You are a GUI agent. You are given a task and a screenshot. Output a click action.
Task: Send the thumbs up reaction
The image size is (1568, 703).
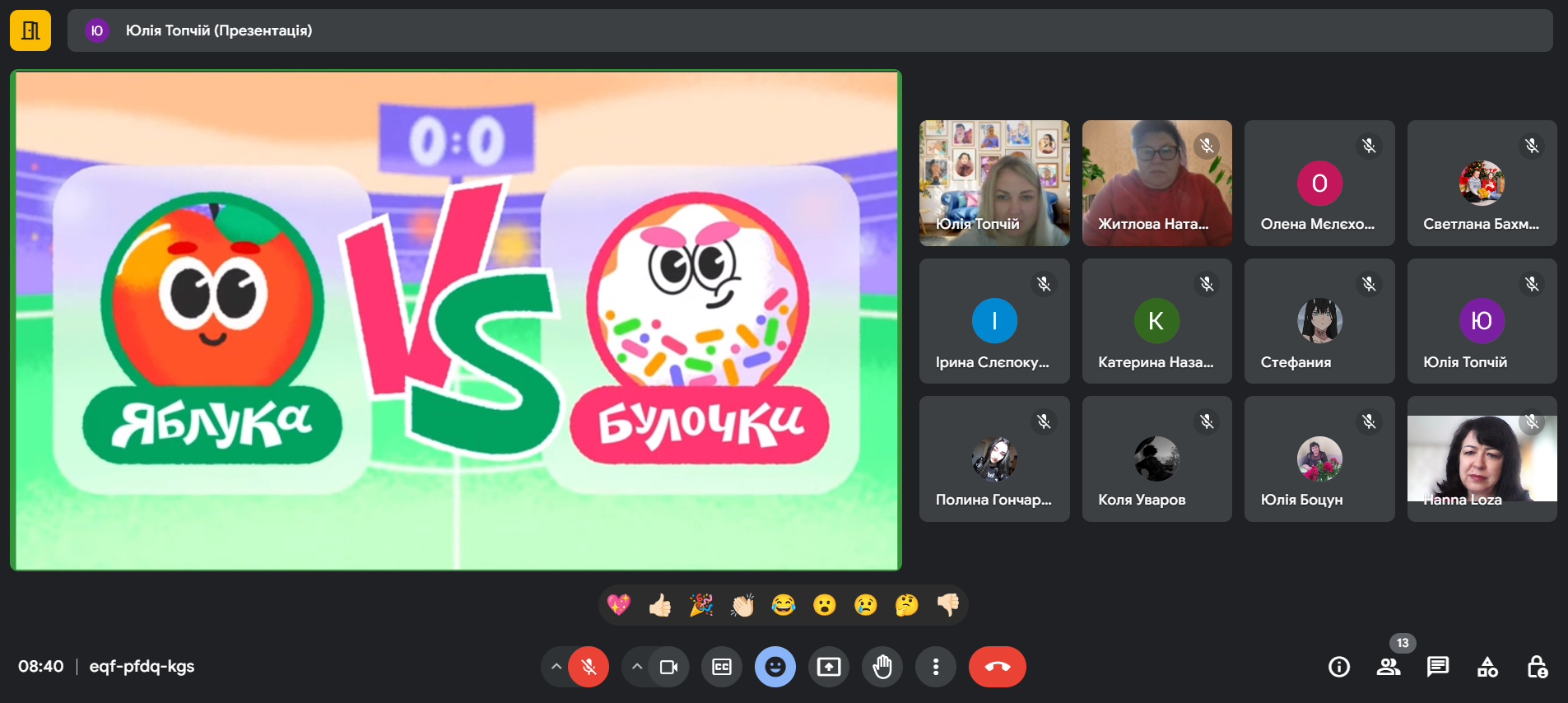click(659, 606)
